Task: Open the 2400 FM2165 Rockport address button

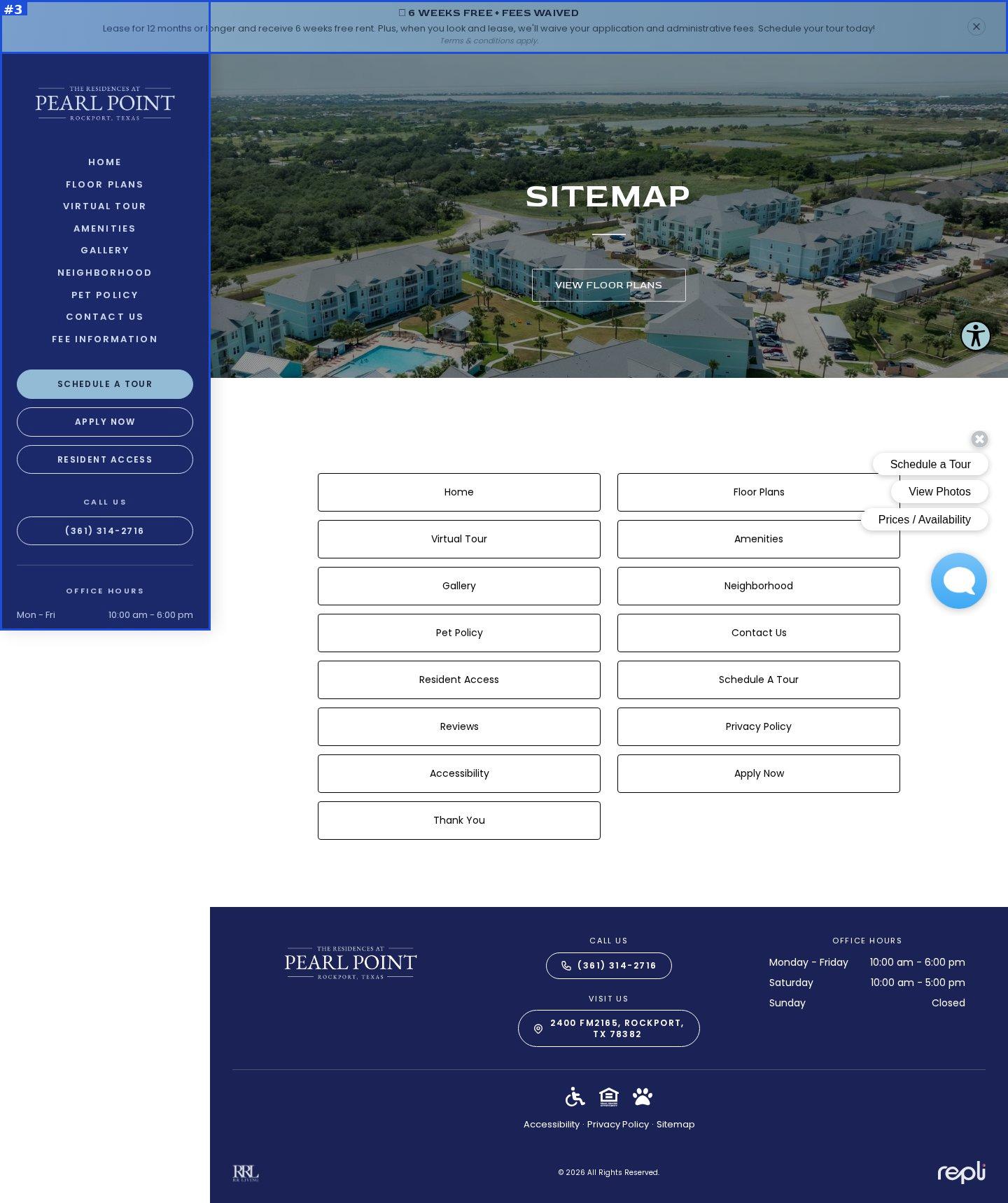Action: [609, 1029]
